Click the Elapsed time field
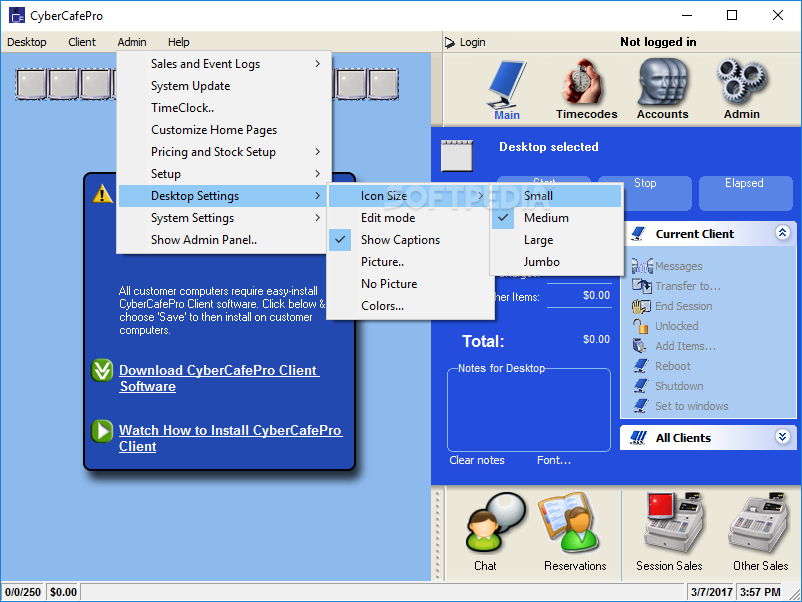Image resolution: width=802 pixels, height=602 pixels. click(x=745, y=193)
